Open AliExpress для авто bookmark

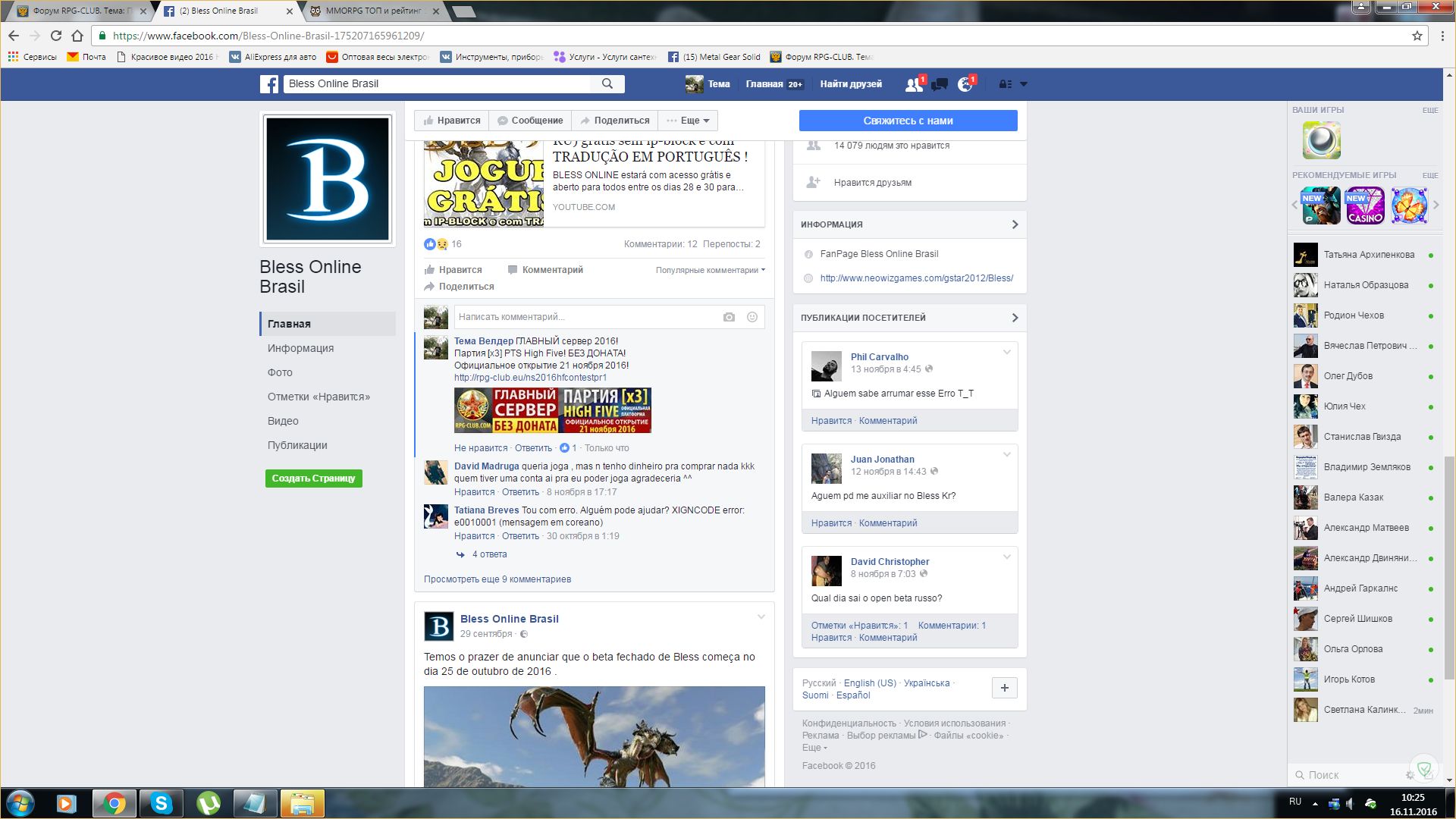(x=272, y=57)
